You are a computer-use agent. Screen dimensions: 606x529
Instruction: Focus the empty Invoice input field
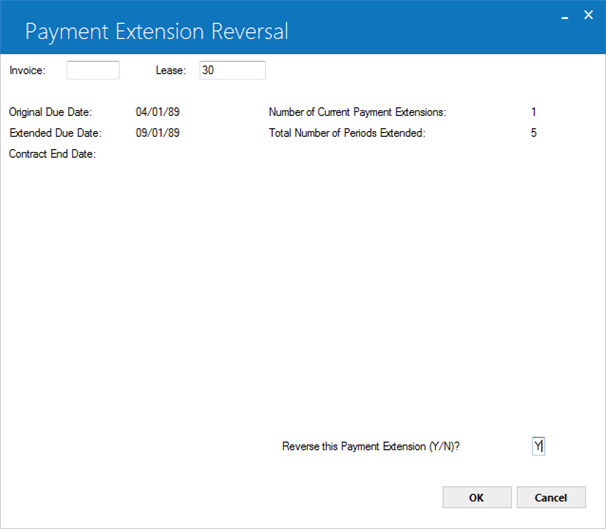pyautogui.click(x=93, y=70)
